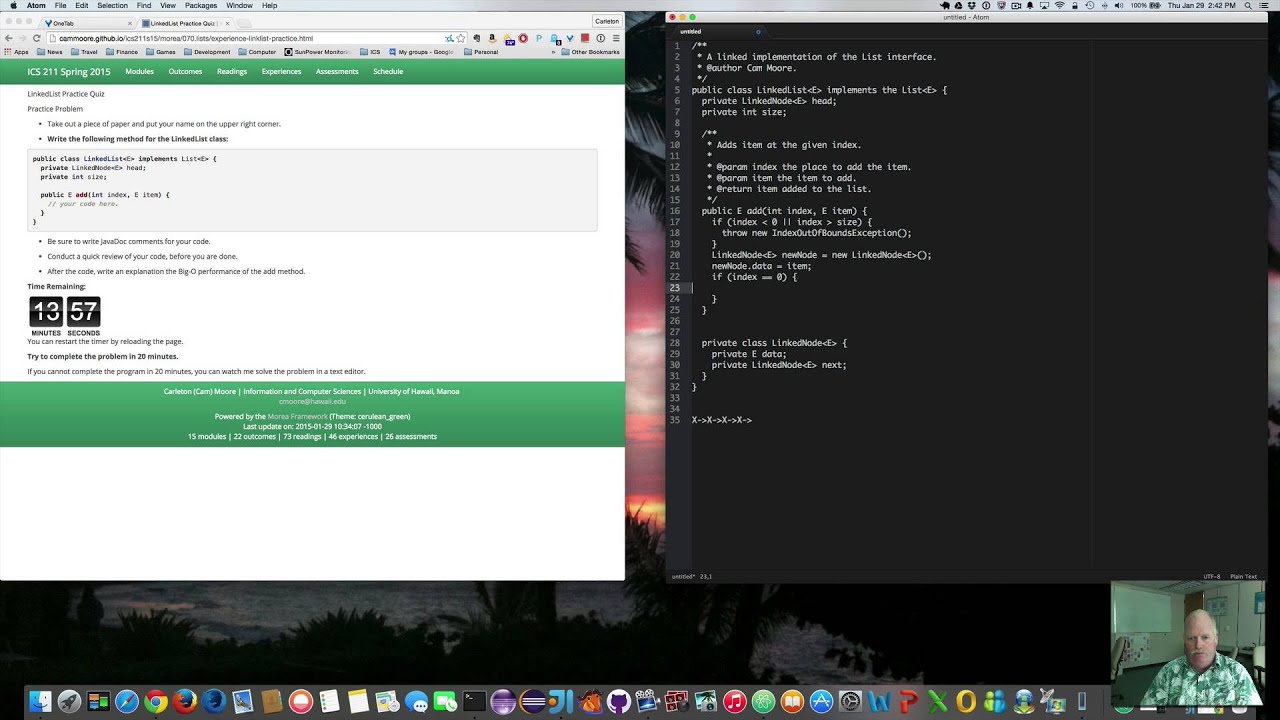Expand the Finance bookmarks folder
This screenshot has height=720, width=1280.
(x=121, y=52)
